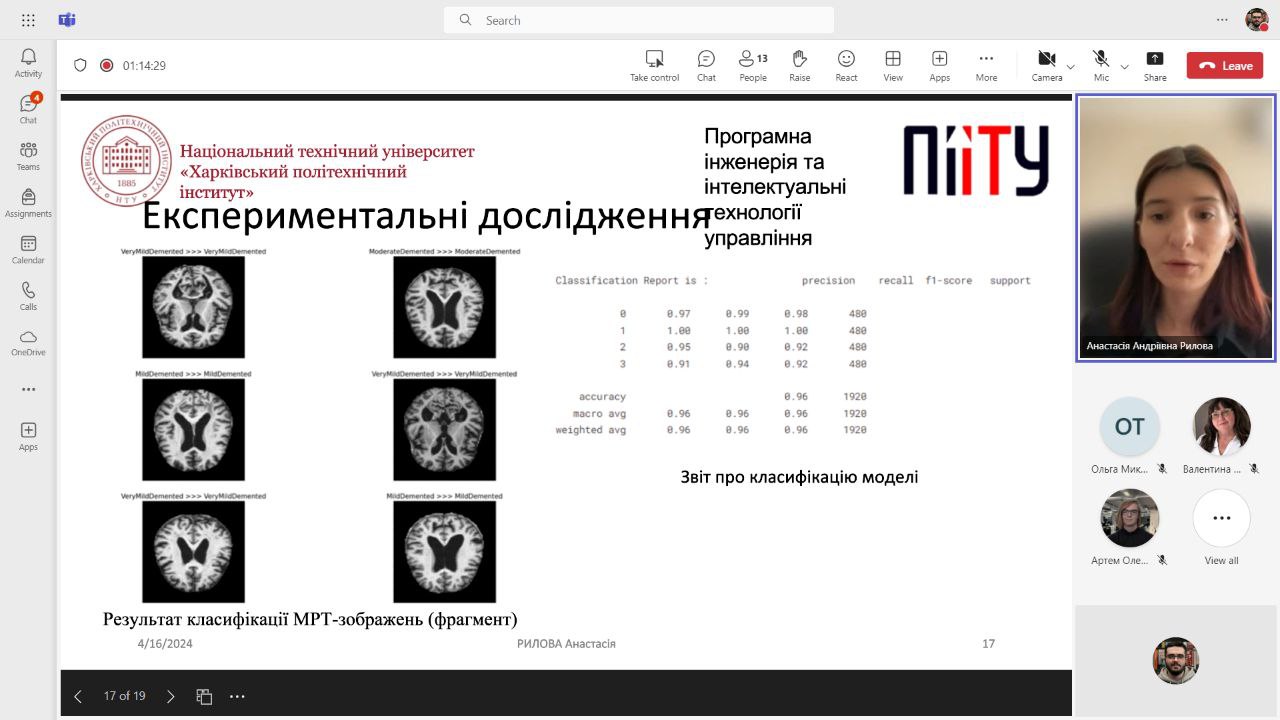Click the recording indicator icon
The image size is (1280, 720).
[x=107, y=66]
